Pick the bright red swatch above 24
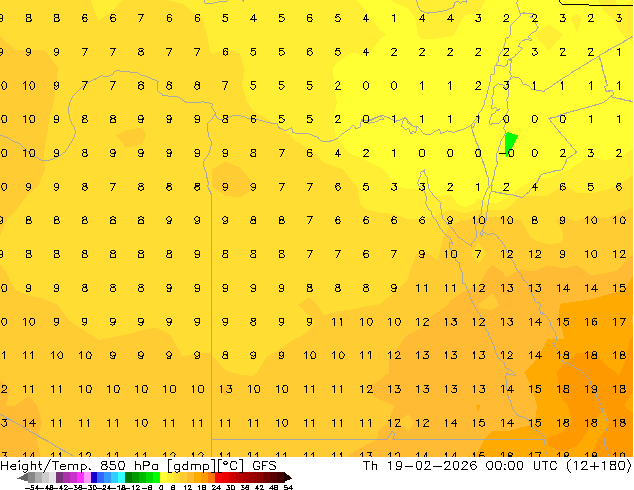The width and height of the screenshot is (634, 490). pos(218,477)
